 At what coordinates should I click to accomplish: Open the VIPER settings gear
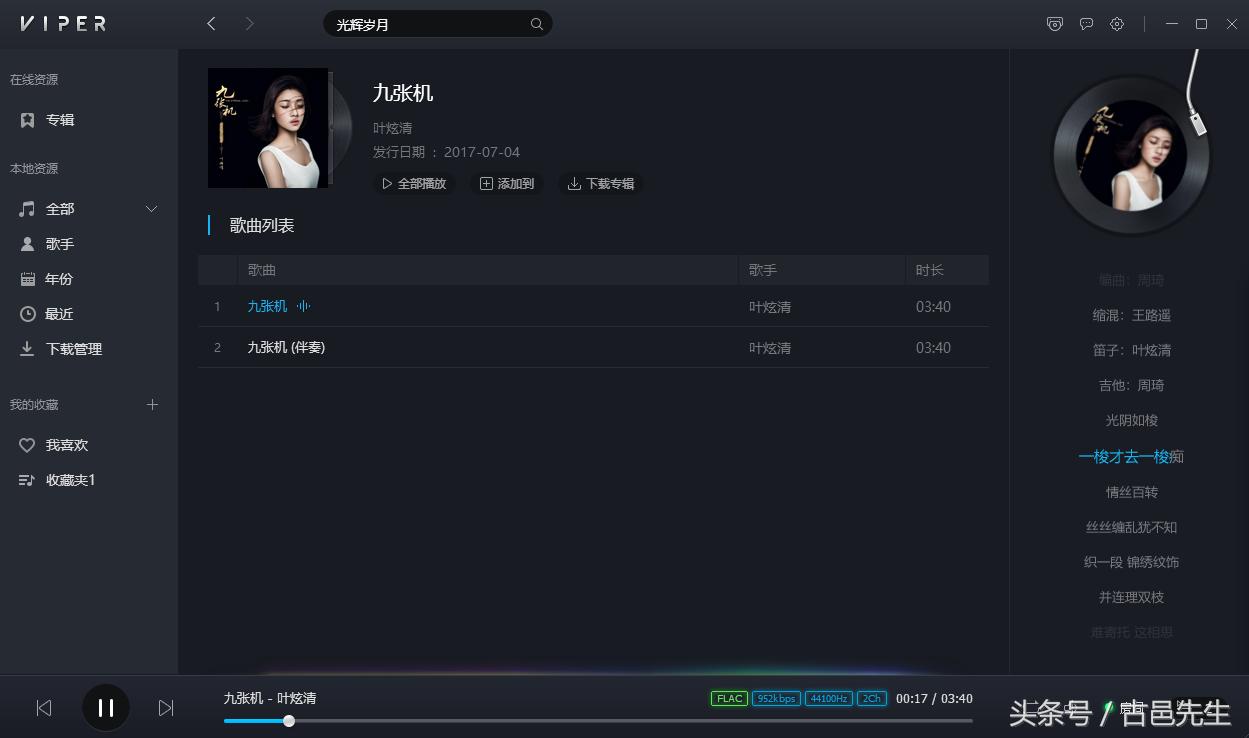1116,23
